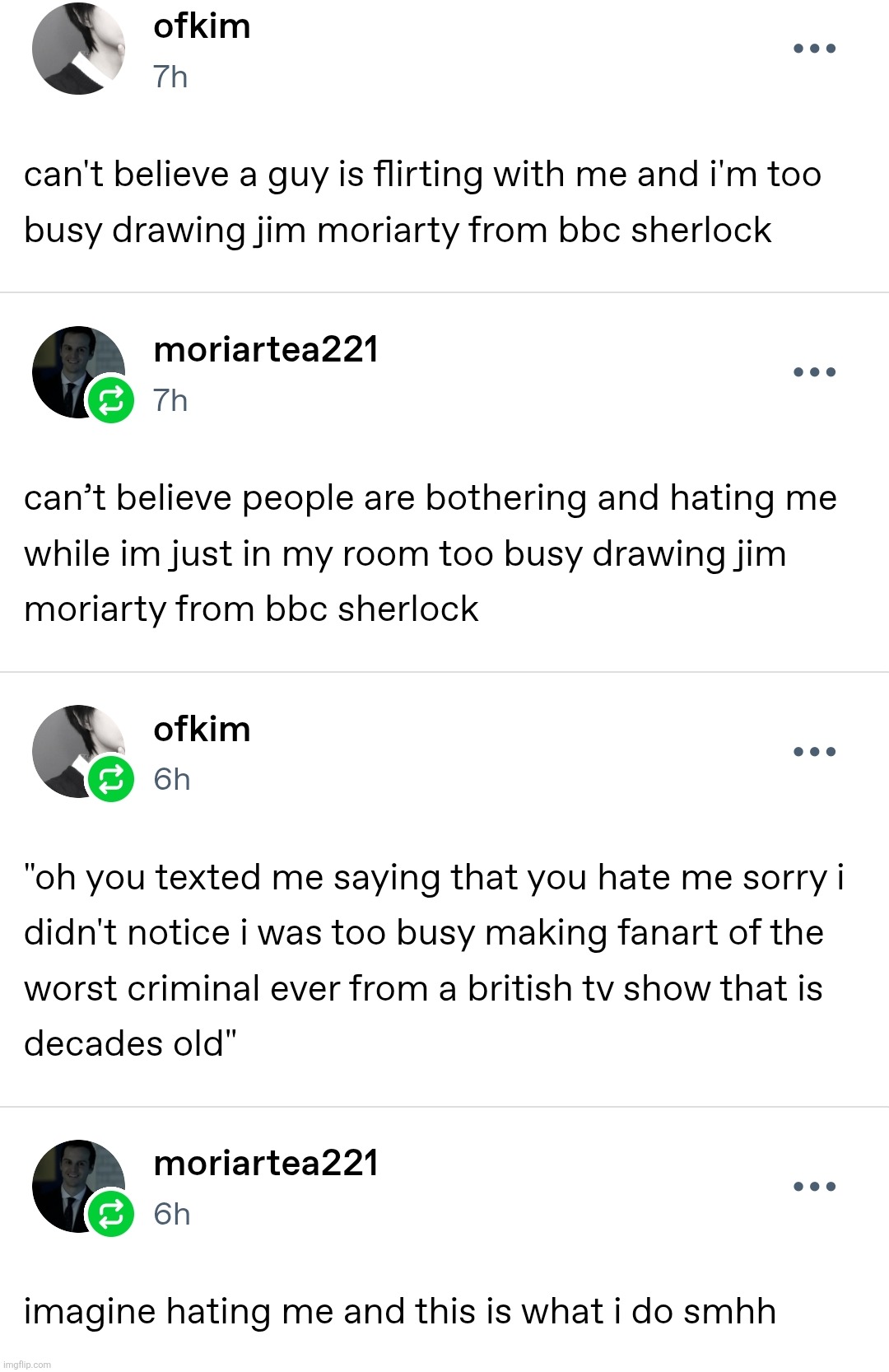Click reblog badge on moriartea221's 6h avatar
The width and height of the screenshot is (889, 1372).
(111, 1214)
